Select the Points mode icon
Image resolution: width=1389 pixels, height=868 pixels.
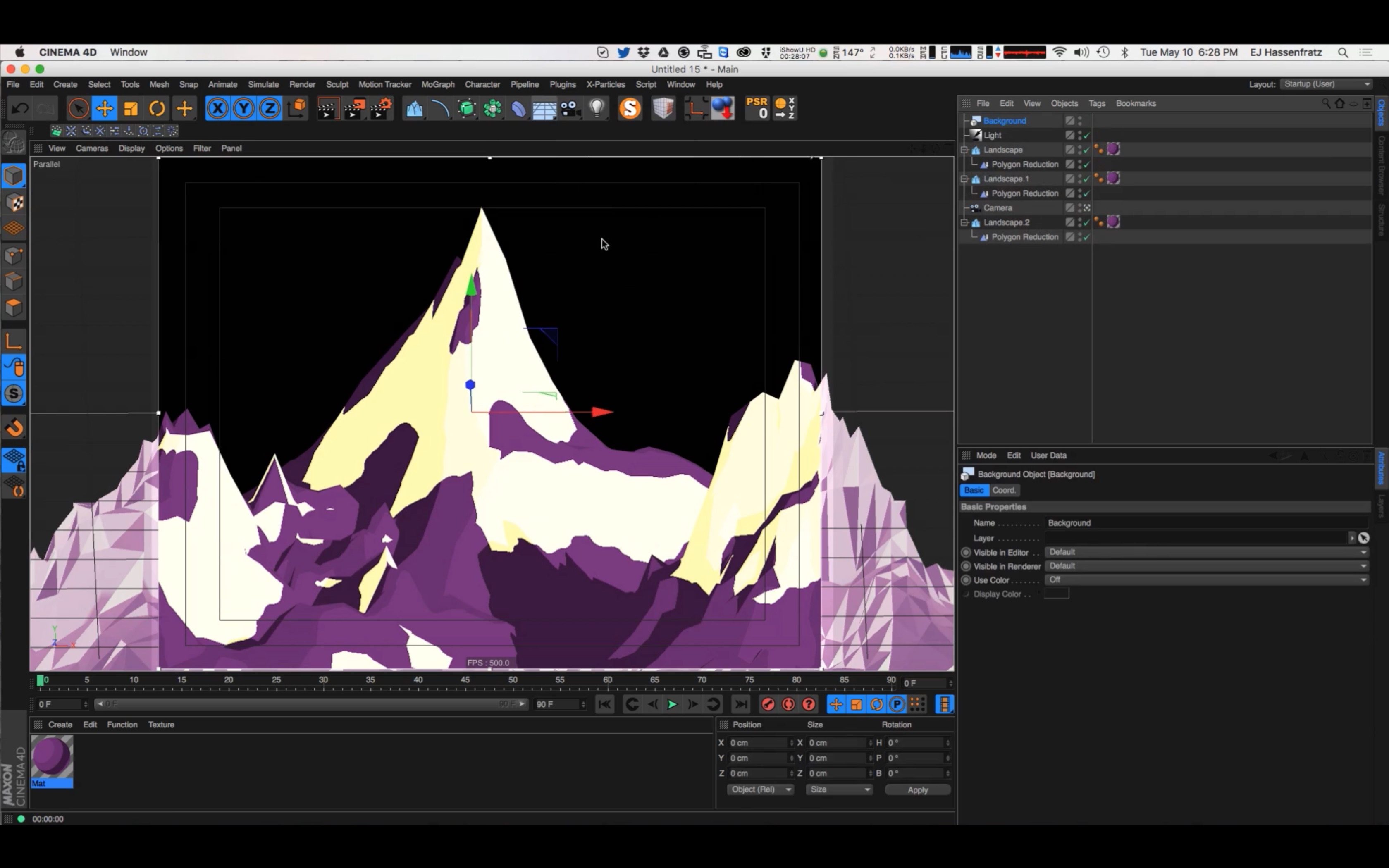[14, 255]
